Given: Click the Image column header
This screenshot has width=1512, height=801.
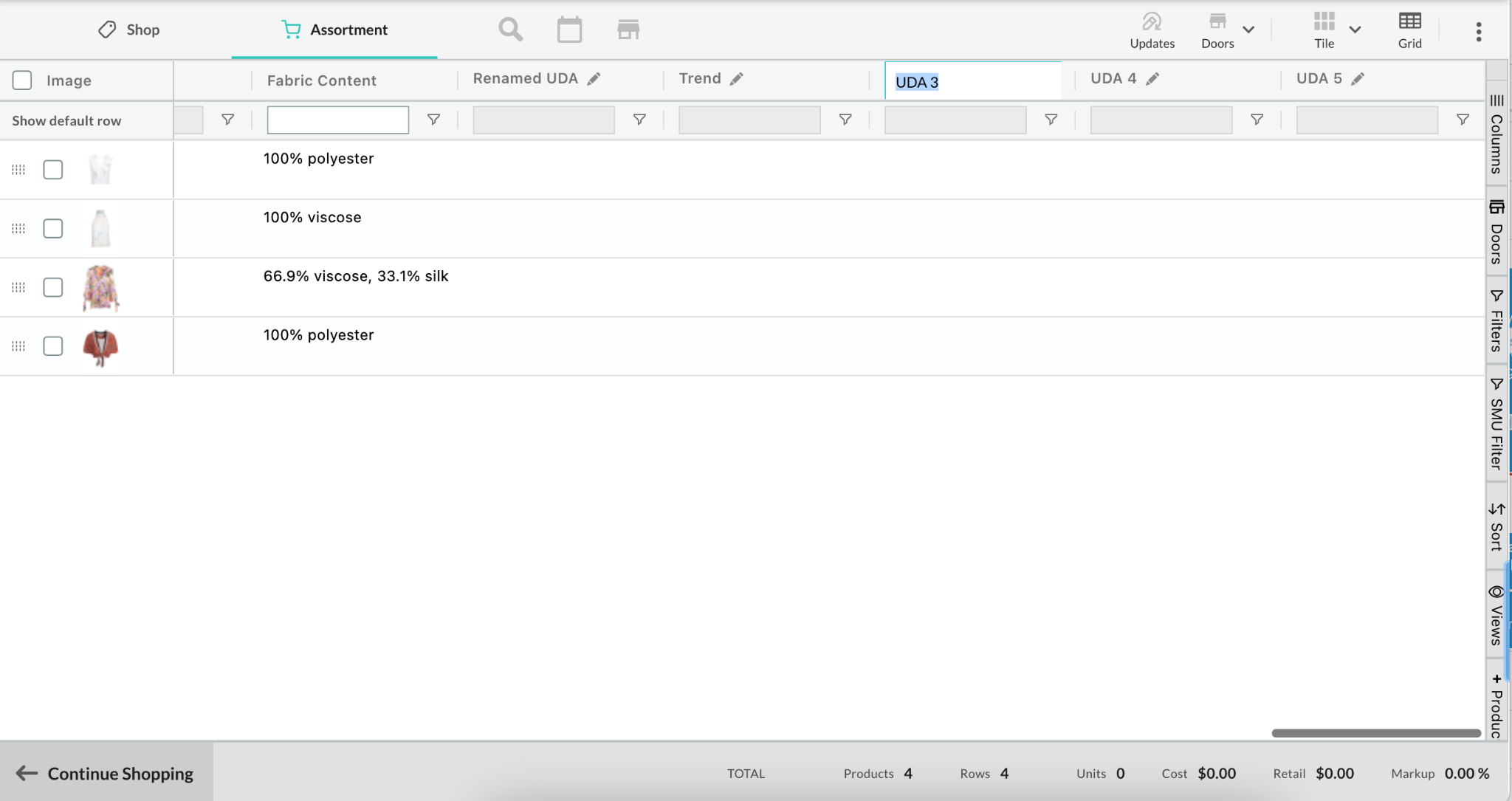Looking at the screenshot, I should (69, 80).
